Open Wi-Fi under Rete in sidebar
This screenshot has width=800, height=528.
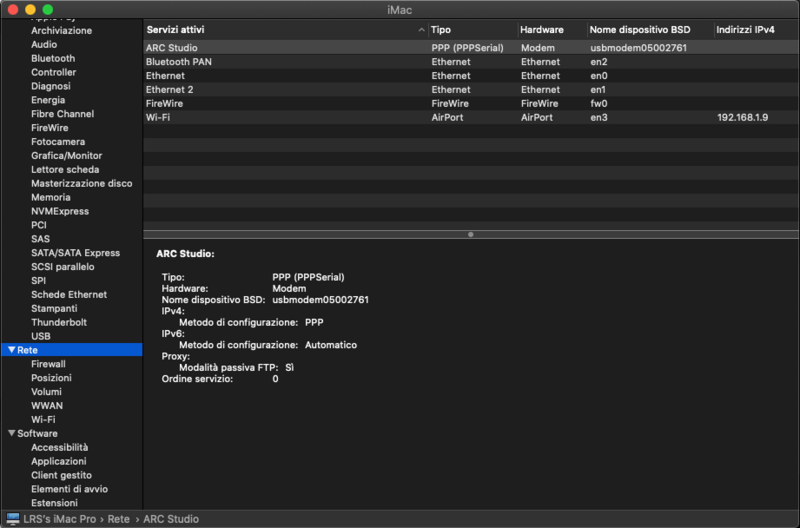tap(43, 420)
